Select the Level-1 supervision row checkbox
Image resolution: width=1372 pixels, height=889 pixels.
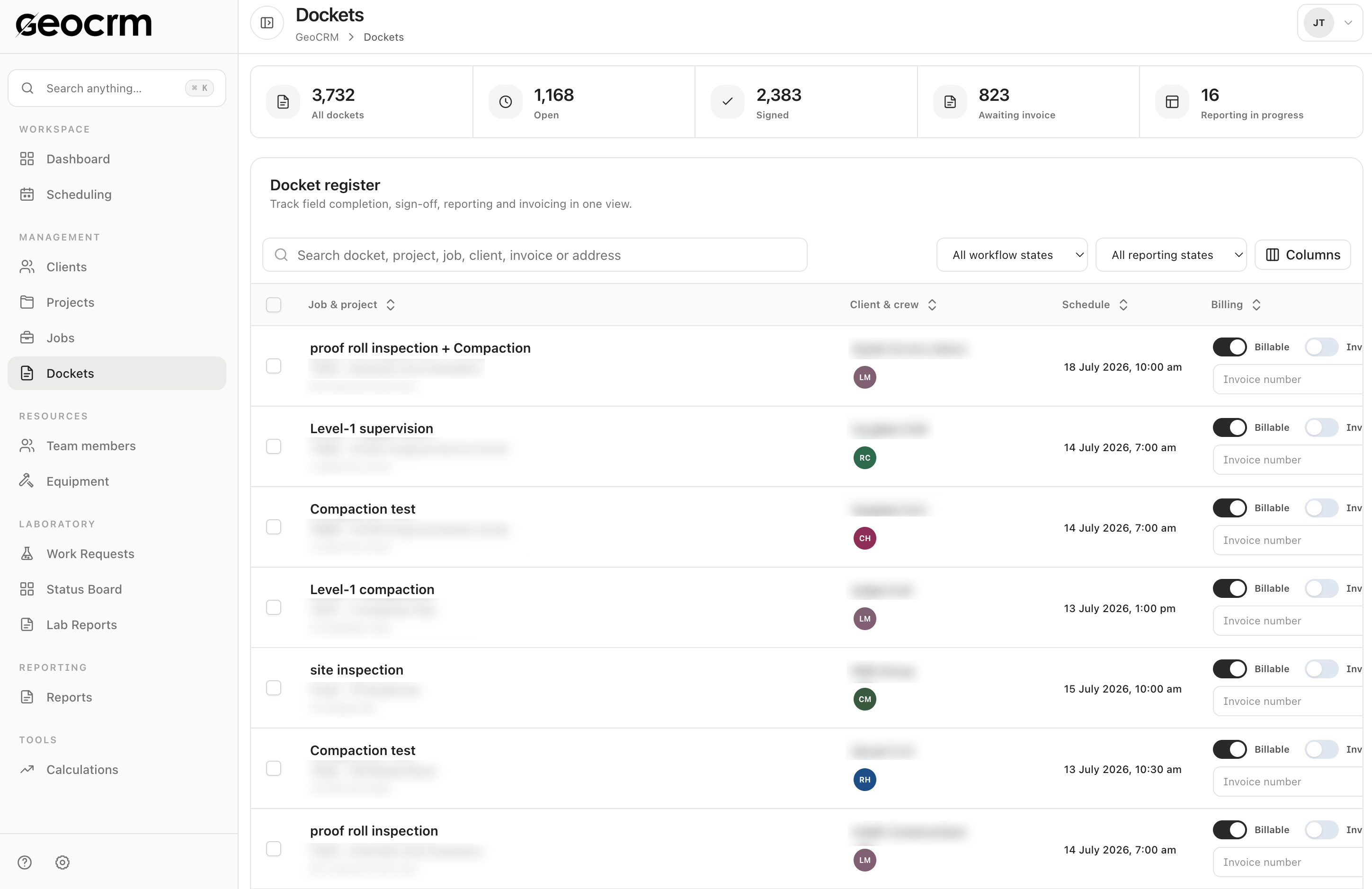tap(274, 447)
